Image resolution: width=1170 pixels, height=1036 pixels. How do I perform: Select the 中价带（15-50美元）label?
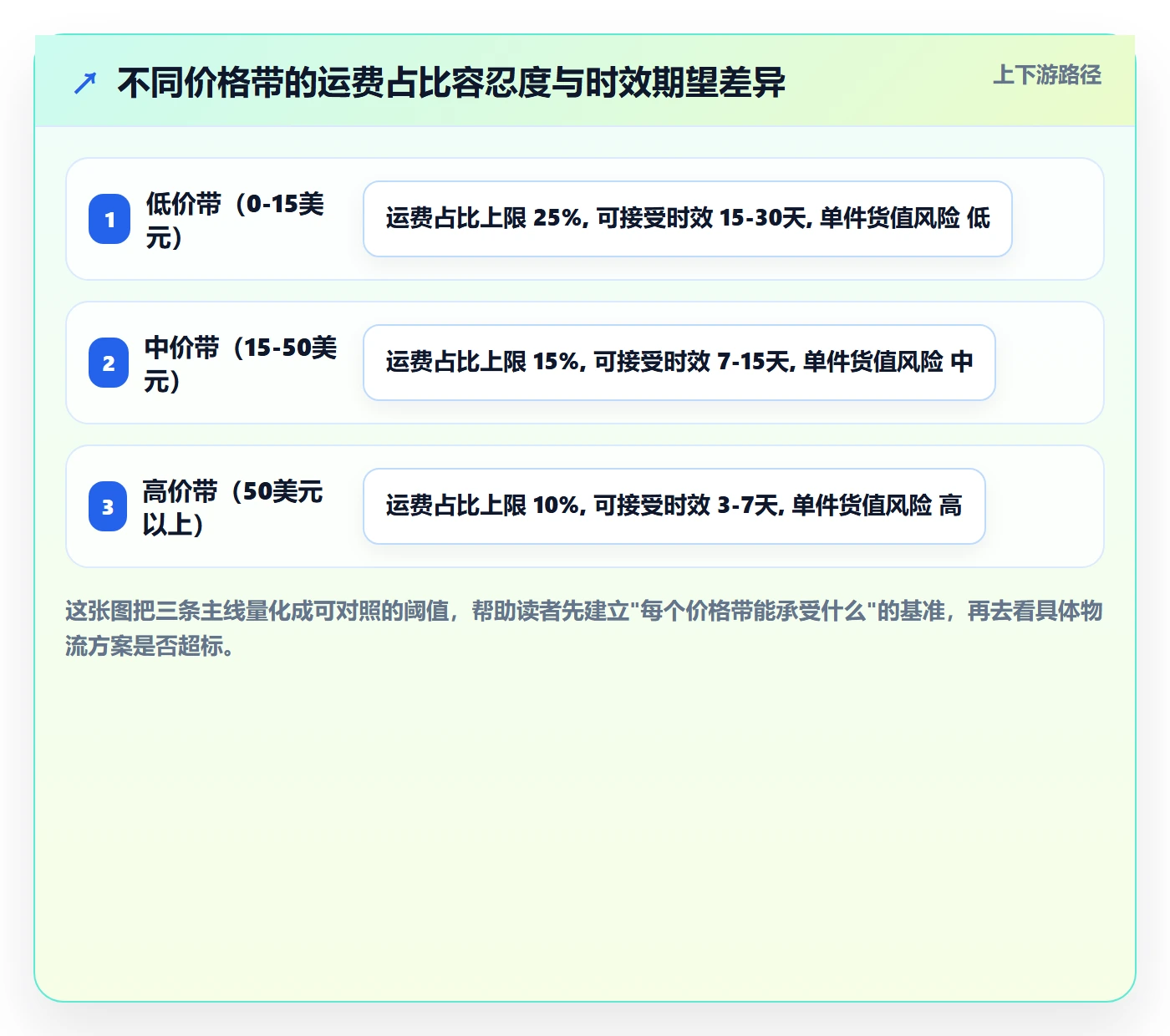[241, 363]
